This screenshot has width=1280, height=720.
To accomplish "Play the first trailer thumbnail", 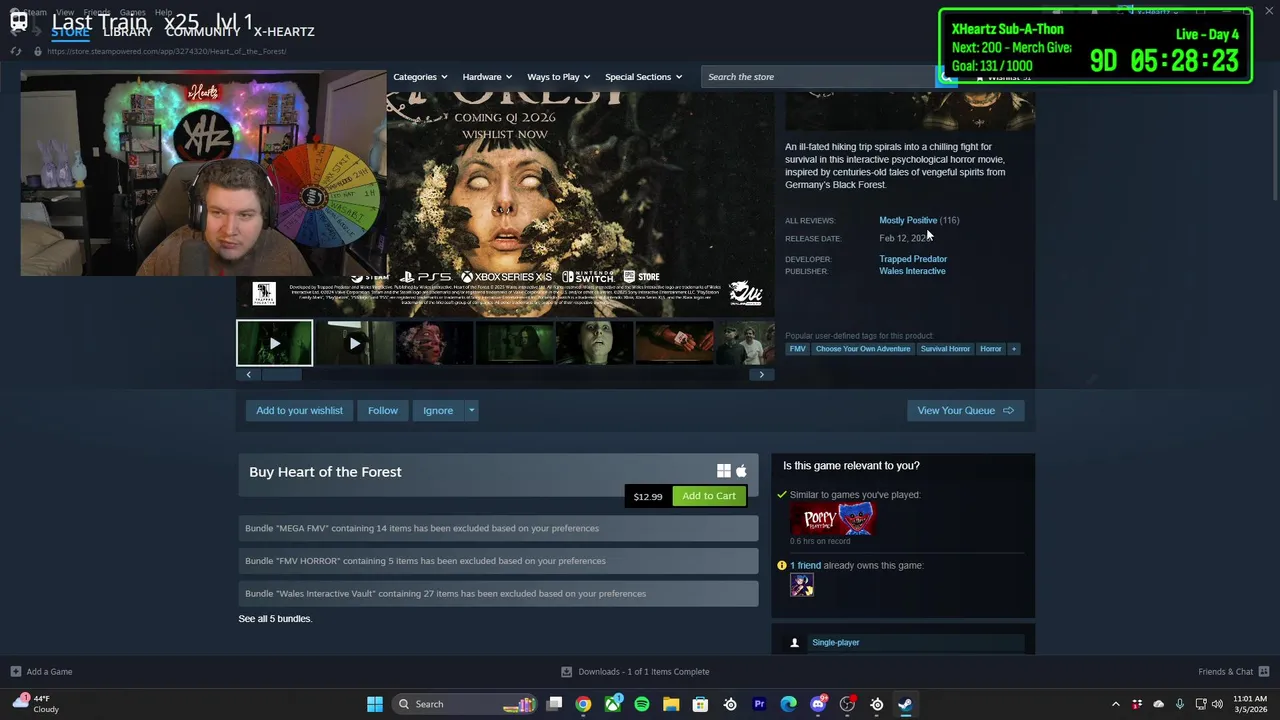I will [x=274, y=343].
